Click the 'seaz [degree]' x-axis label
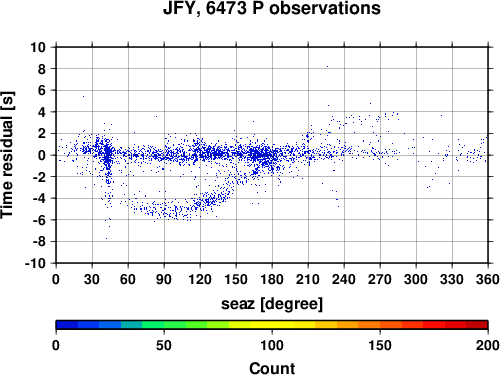Image resolution: width=500 pixels, height=375 pixels. 272,304
